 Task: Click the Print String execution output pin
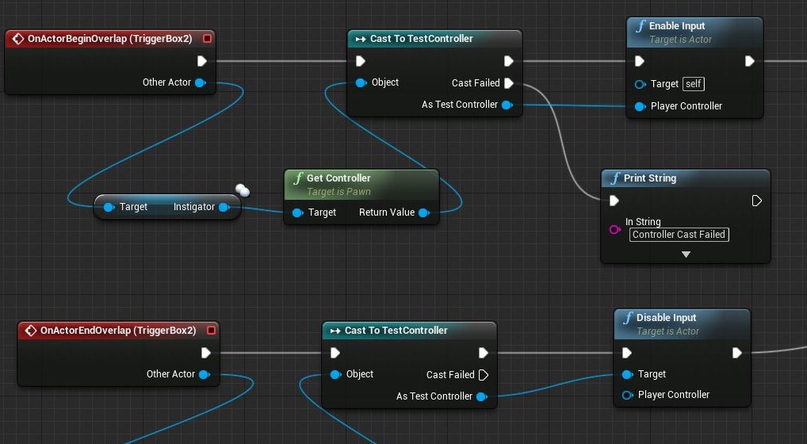pyautogui.click(x=757, y=201)
